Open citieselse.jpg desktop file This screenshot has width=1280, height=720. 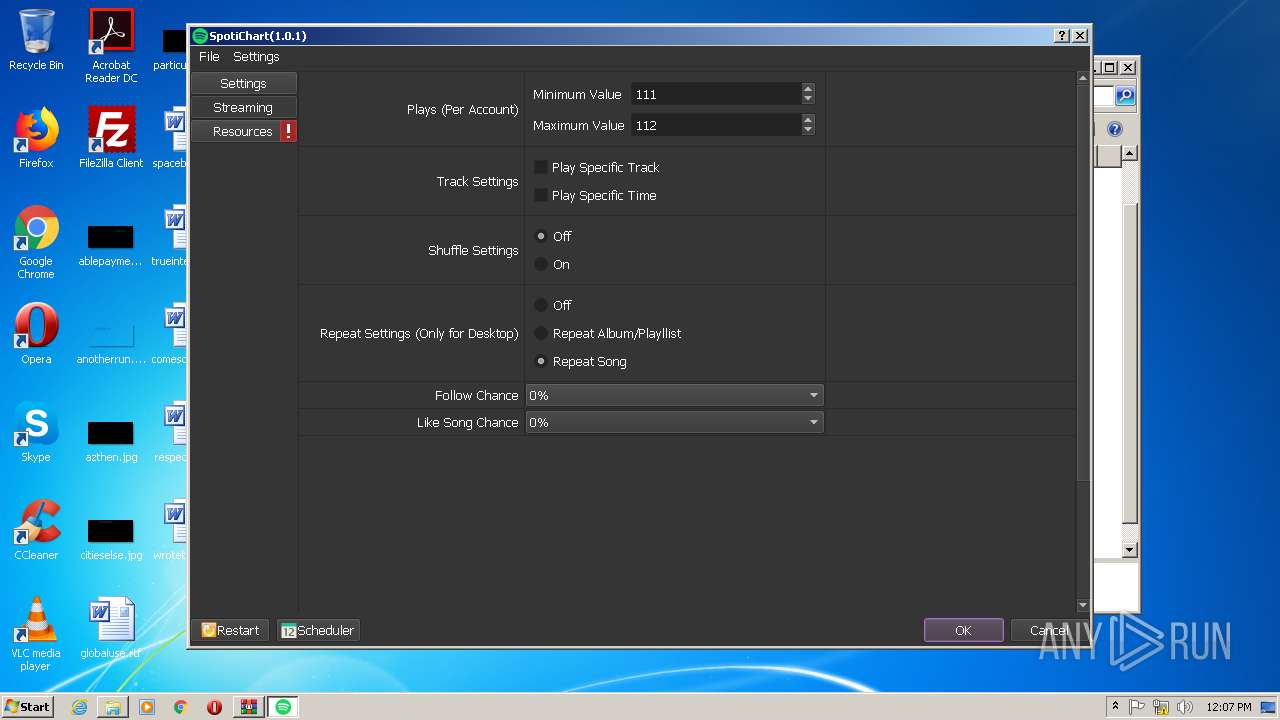[111, 538]
